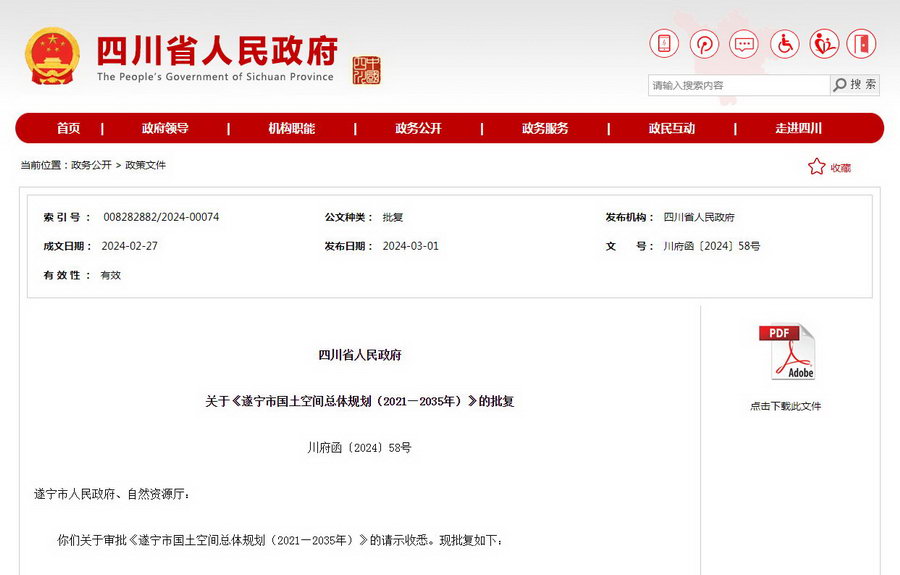Viewport: 900px width, 575px height.
Task: Click the Adobe PDF download icon
Action: 786,352
